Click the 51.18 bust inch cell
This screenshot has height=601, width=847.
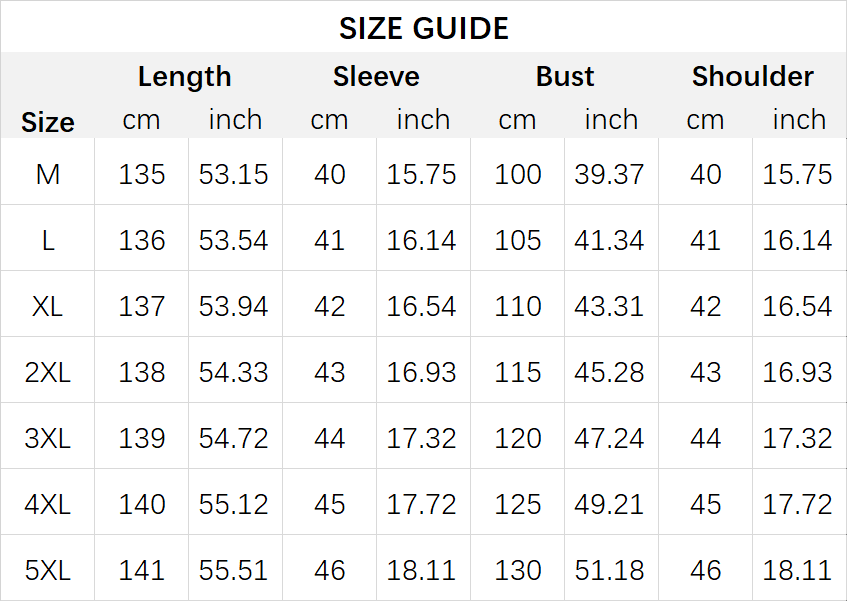(609, 571)
